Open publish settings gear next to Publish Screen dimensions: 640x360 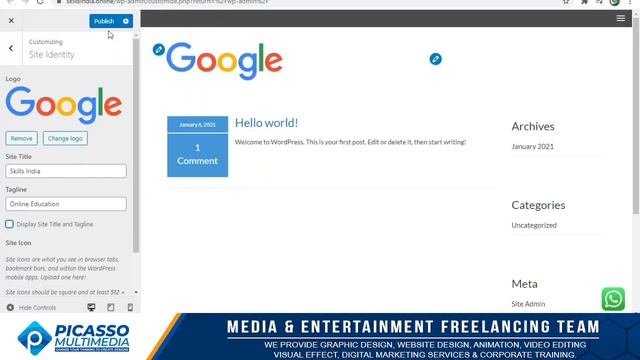point(126,21)
